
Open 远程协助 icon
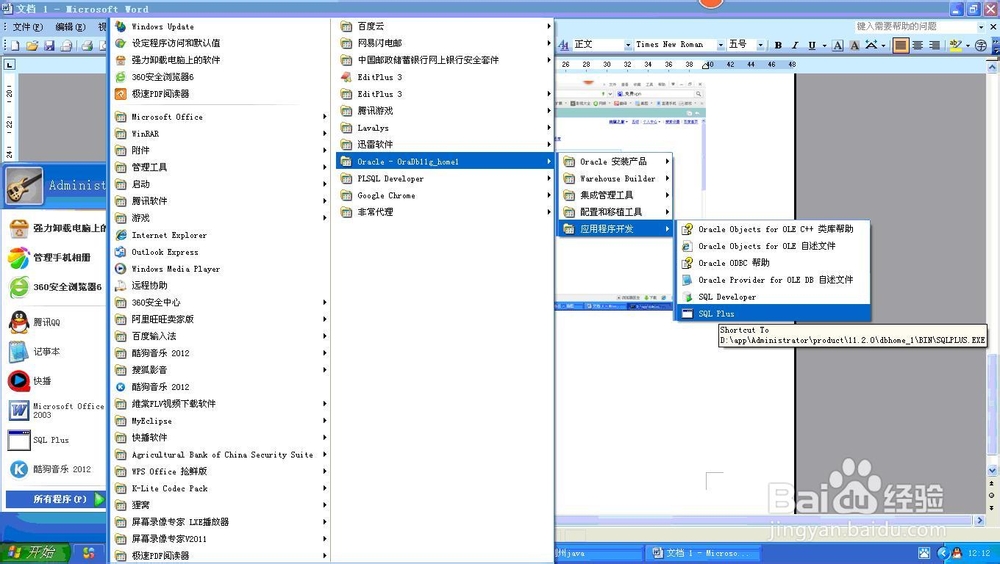tap(121, 285)
